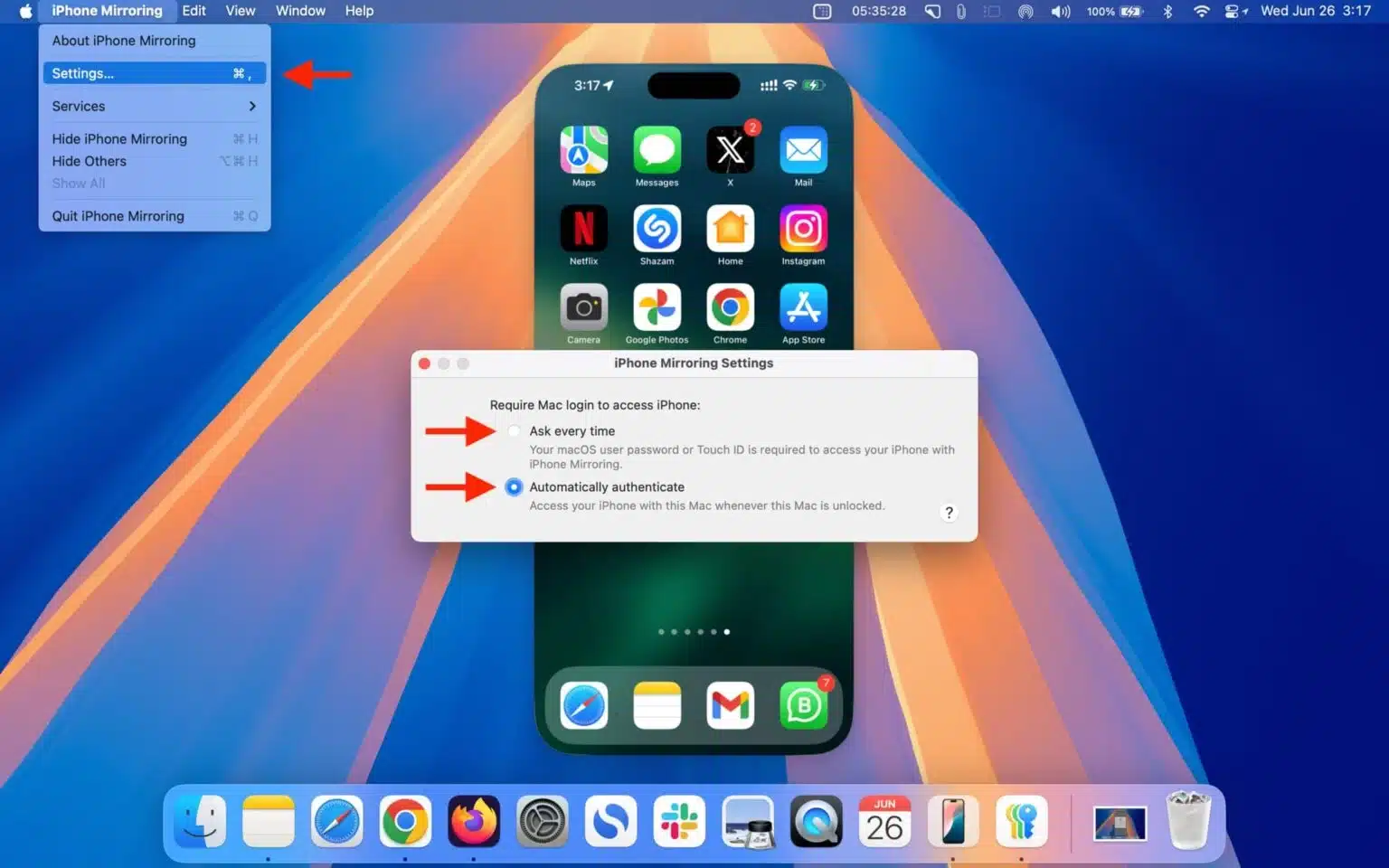Image resolution: width=1389 pixels, height=868 pixels.
Task: Click the AirDrop menu bar icon
Action: coord(1025,11)
